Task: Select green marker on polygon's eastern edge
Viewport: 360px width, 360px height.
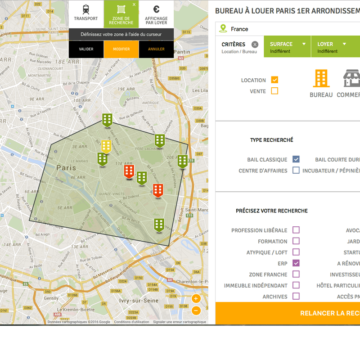Action: (x=182, y=162)
